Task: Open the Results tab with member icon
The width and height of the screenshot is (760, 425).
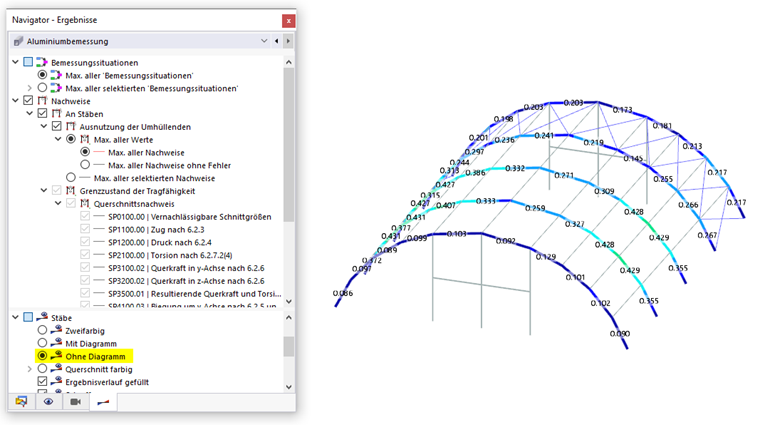Action: tap(103, 402)
